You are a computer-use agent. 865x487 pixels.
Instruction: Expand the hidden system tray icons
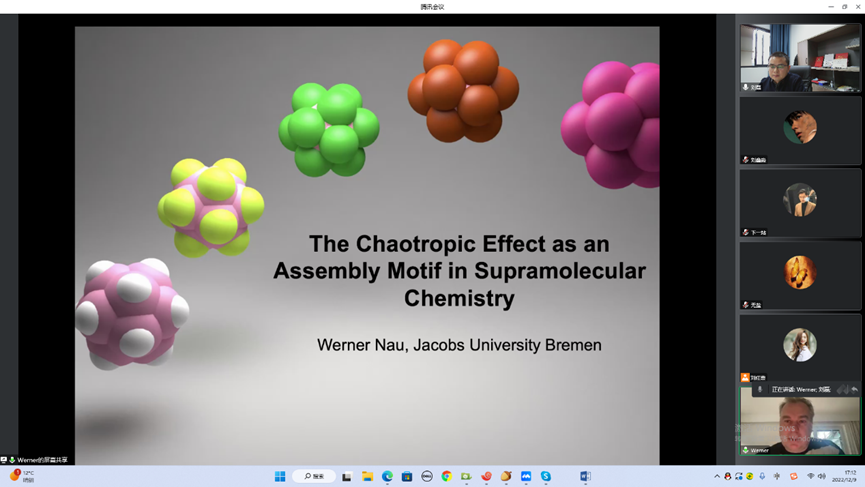click(x=717, y=477)
